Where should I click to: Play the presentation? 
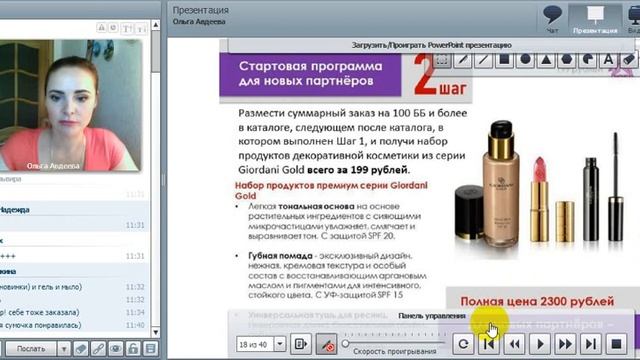click(540, 344)
